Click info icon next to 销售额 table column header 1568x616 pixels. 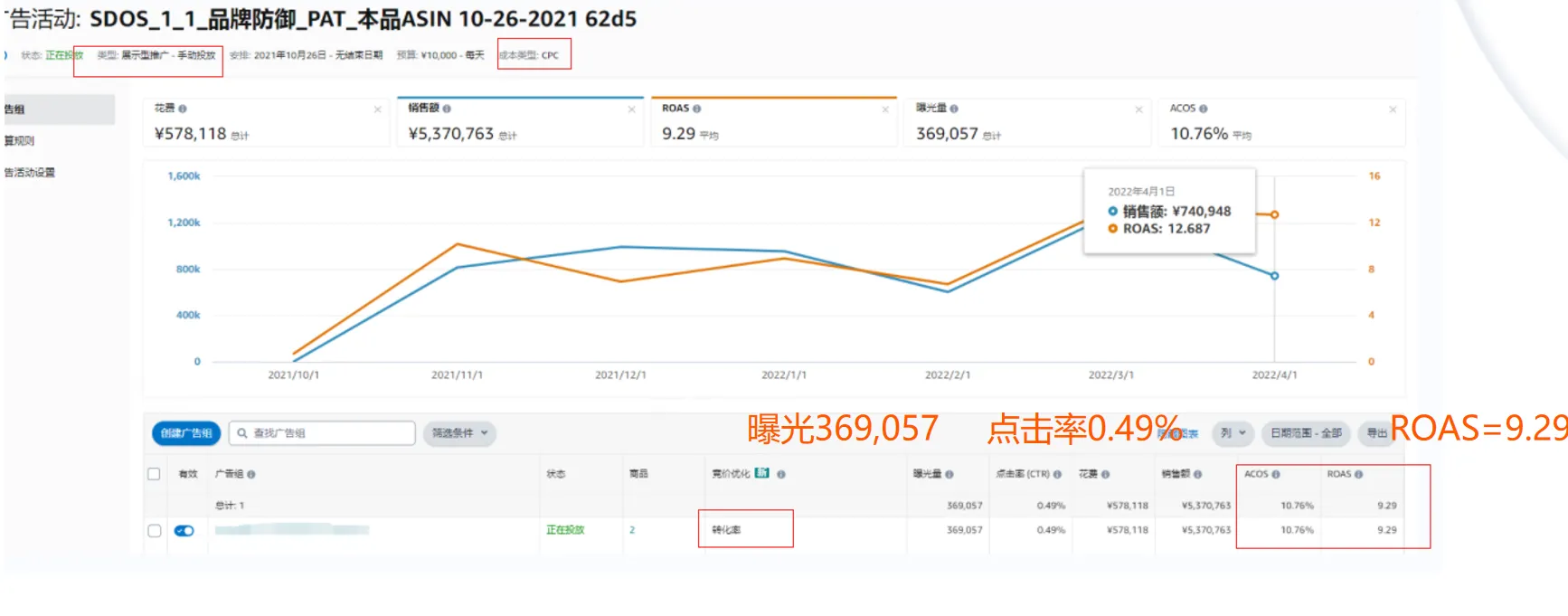coord(1197,474)
